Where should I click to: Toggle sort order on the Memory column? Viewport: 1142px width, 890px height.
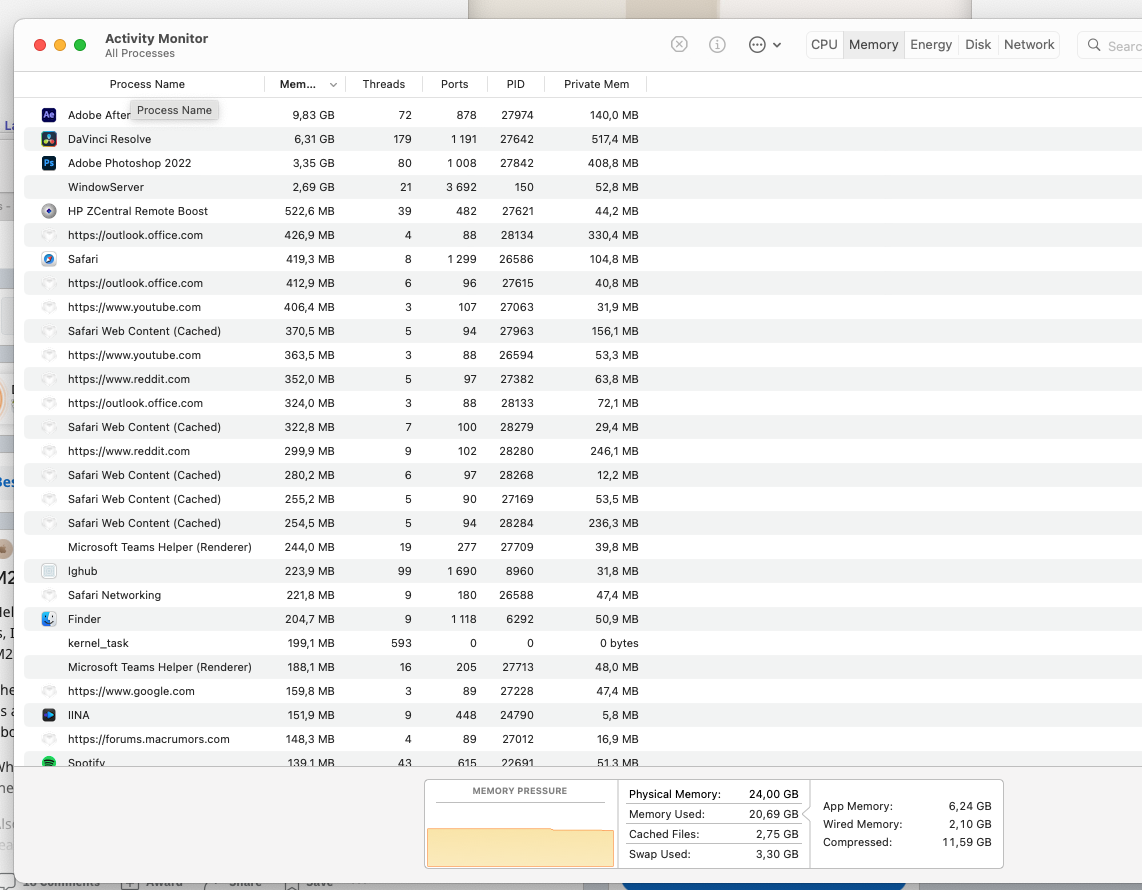click(306, 84)
